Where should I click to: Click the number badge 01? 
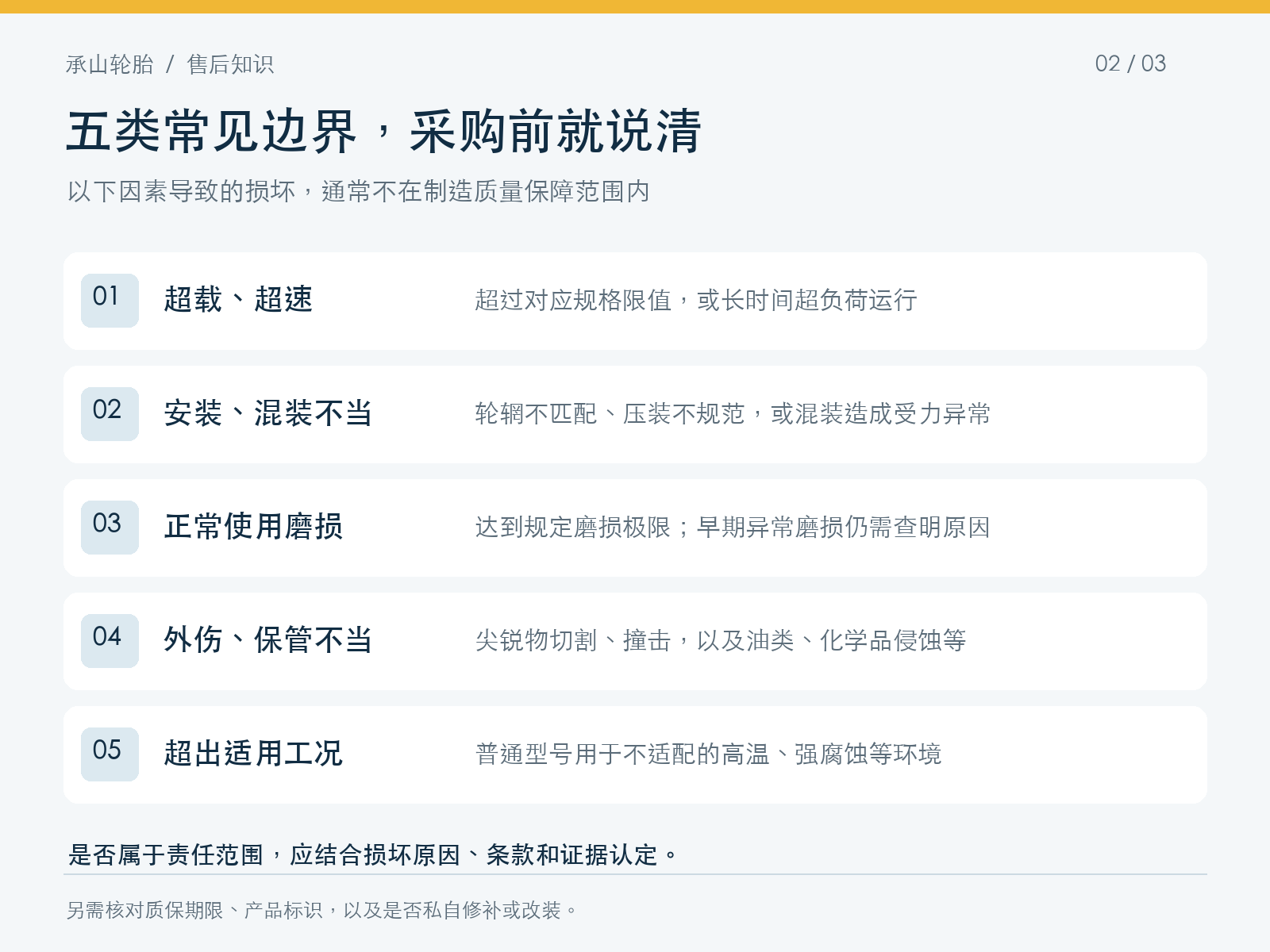click(x=110, y=301)
